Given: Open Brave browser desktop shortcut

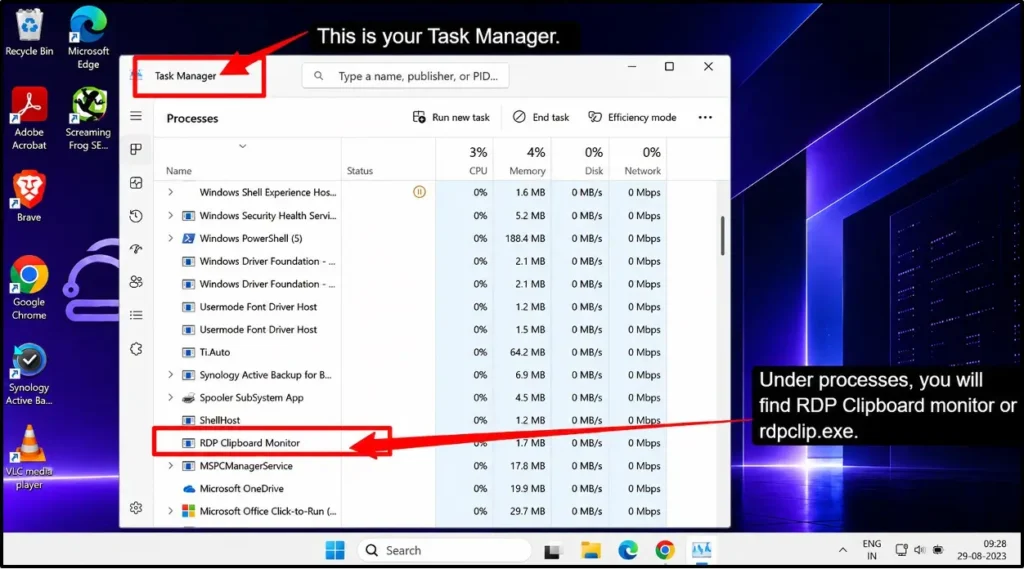Looking at the screenshot, I should tap(29, 196).
